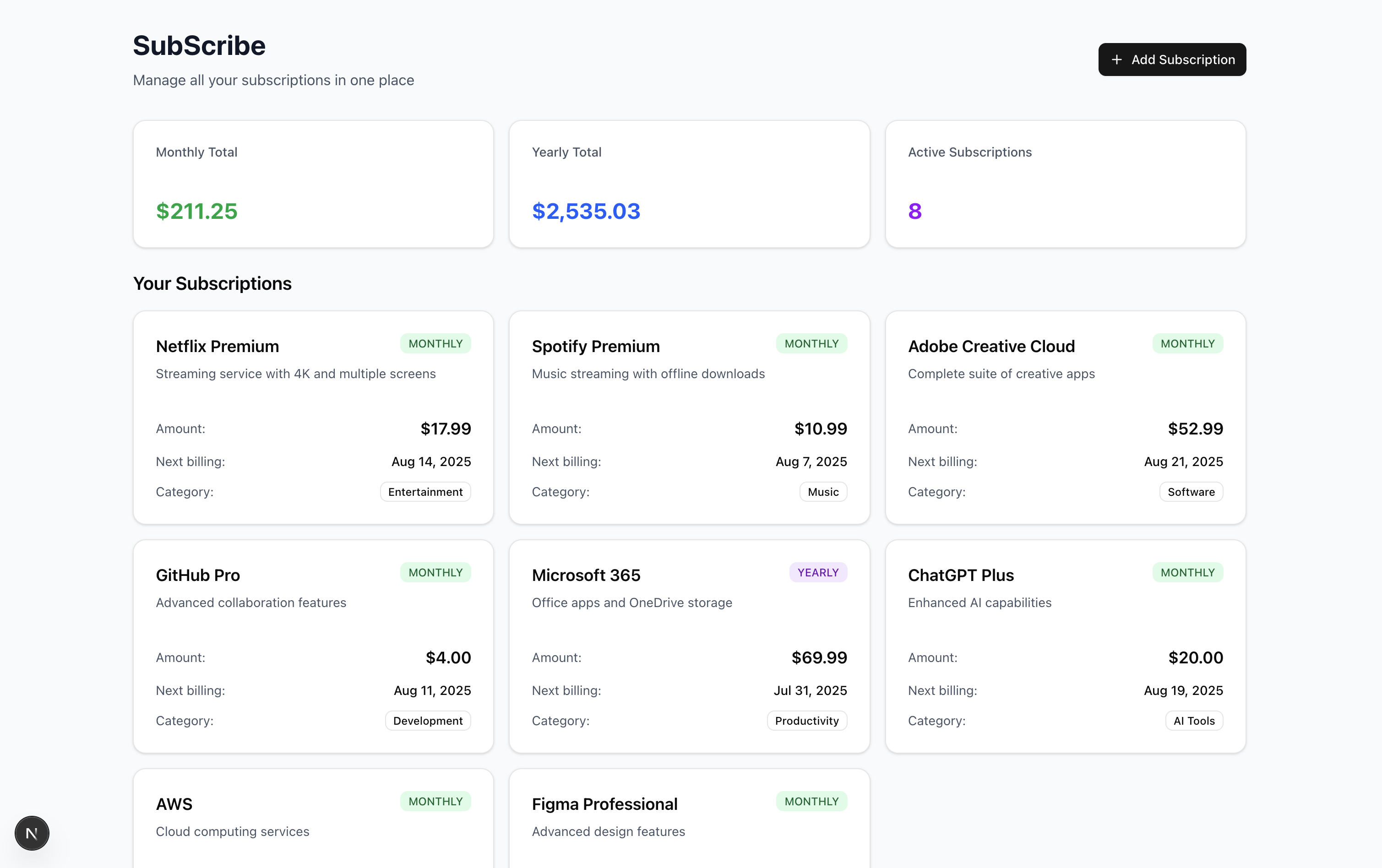
Task: Click the Your Subscriptions section heading
Action: click(x=212, y=283)
